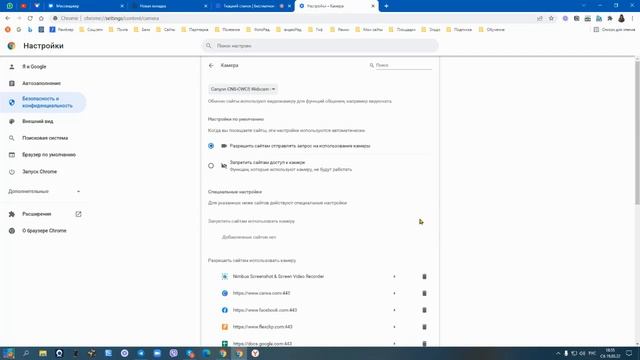
Task: Select radio option allowing sites to request camera
Action: 211,146
